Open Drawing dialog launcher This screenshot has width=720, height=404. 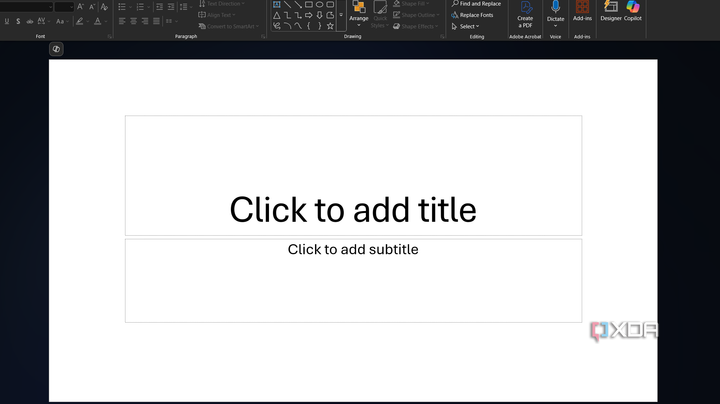click(x=442, y=36)
